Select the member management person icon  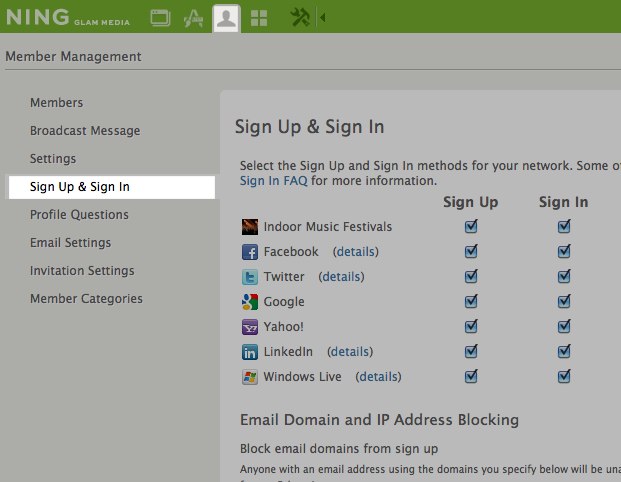[226, 18]
